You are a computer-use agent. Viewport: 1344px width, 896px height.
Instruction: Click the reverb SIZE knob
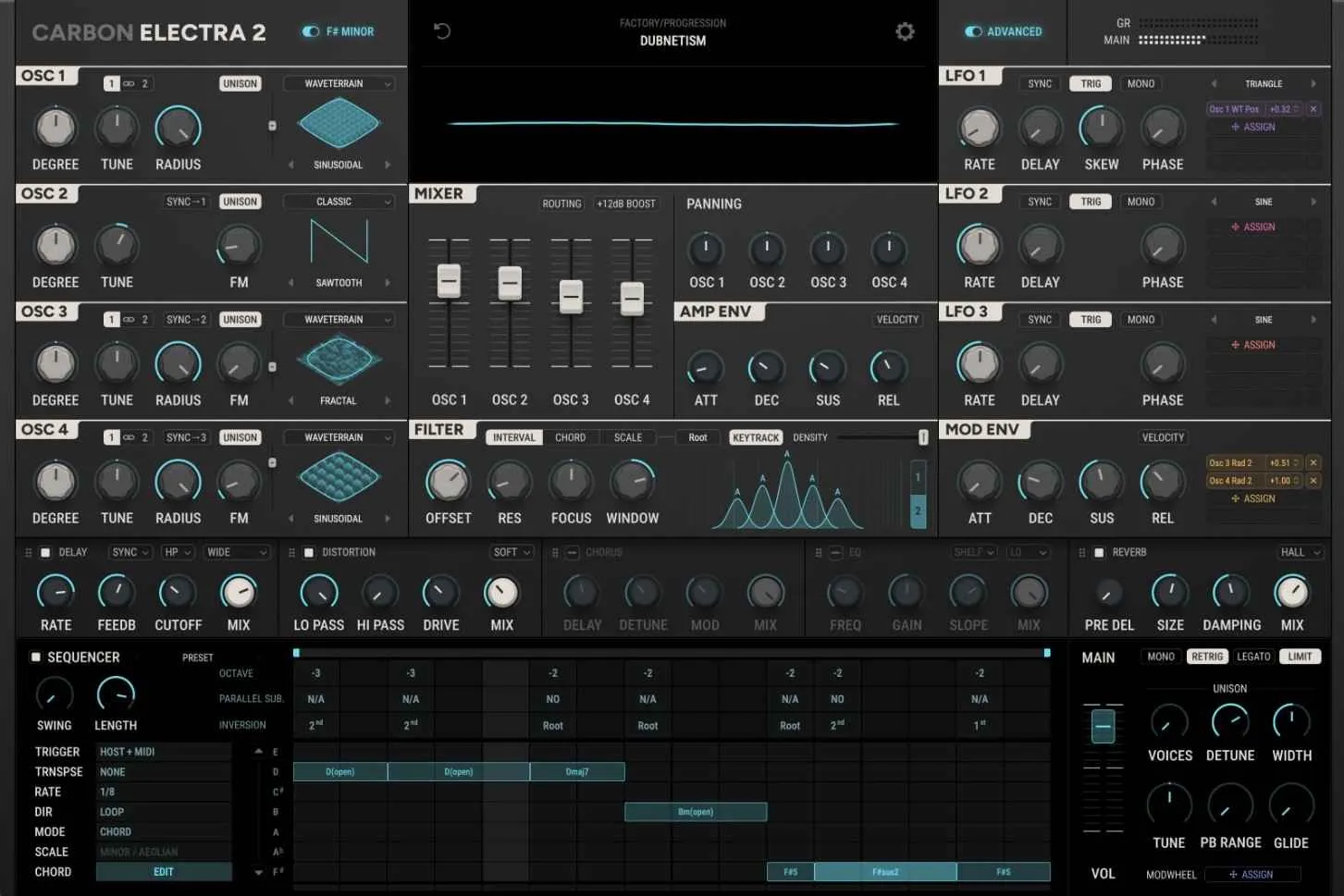[1170, 592]
